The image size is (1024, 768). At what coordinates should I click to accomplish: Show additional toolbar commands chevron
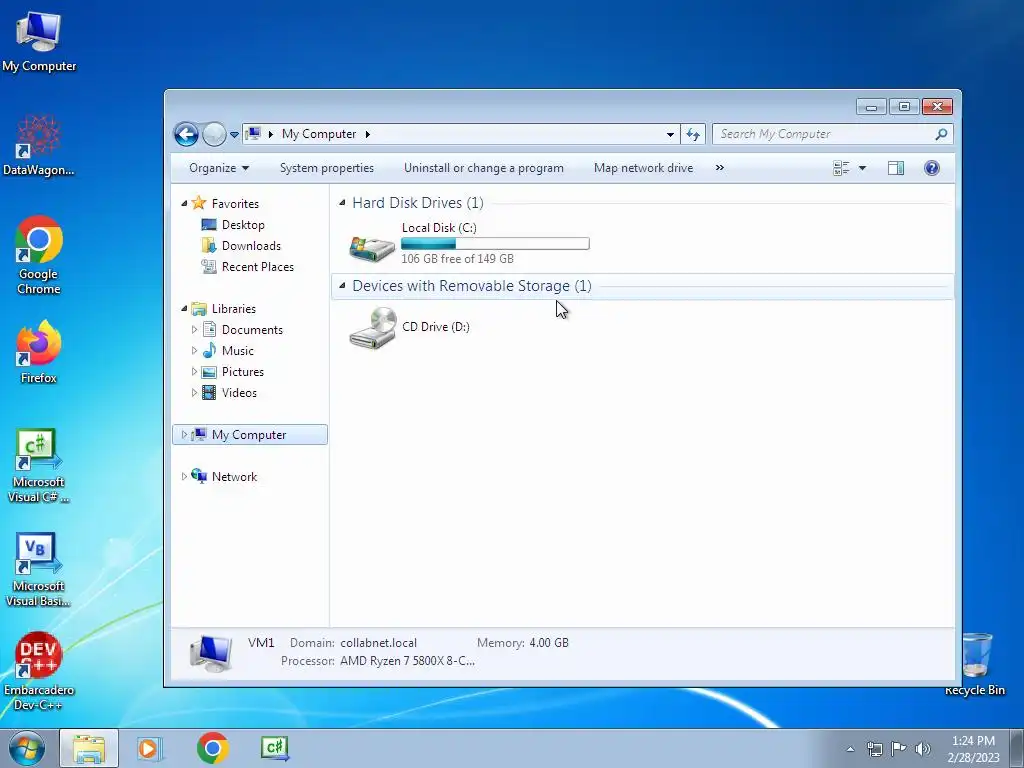(720, 168)
